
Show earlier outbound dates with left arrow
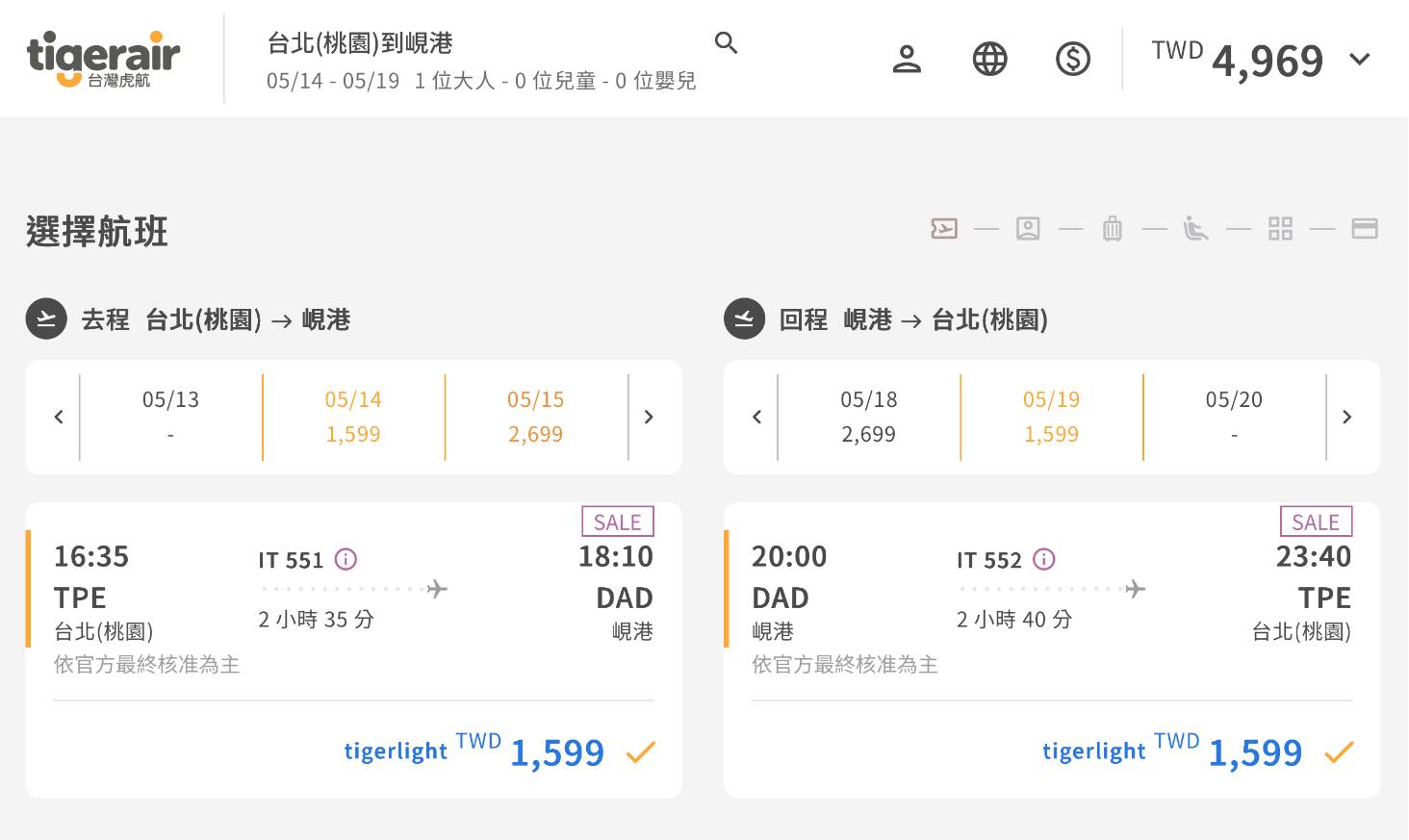pos(59,417)
